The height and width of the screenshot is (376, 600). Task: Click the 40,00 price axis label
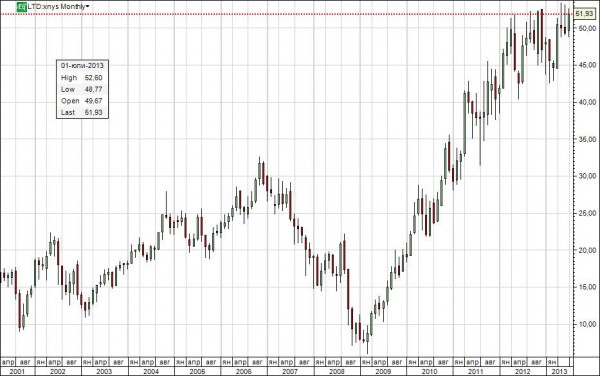587,102
